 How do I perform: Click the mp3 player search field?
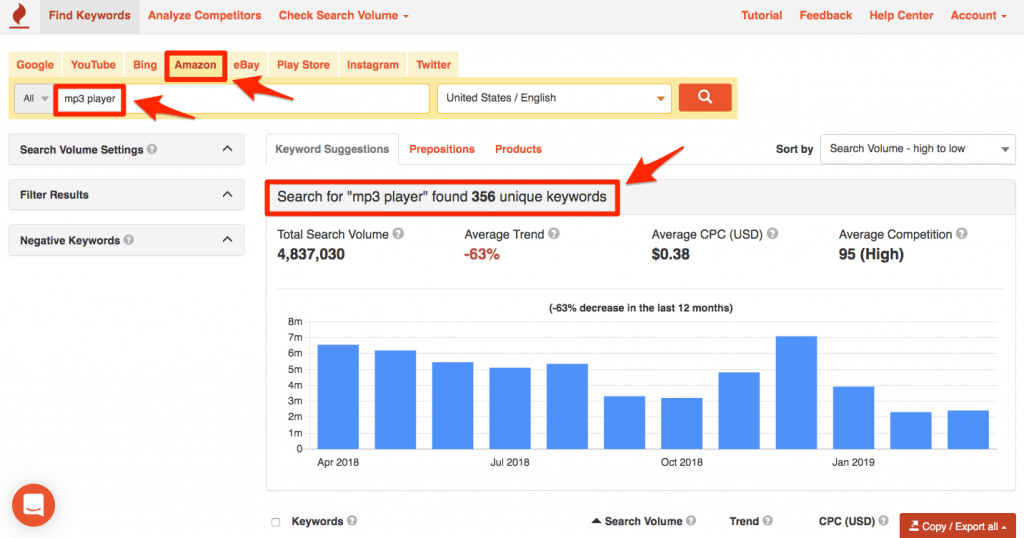(x=242, y=99)
